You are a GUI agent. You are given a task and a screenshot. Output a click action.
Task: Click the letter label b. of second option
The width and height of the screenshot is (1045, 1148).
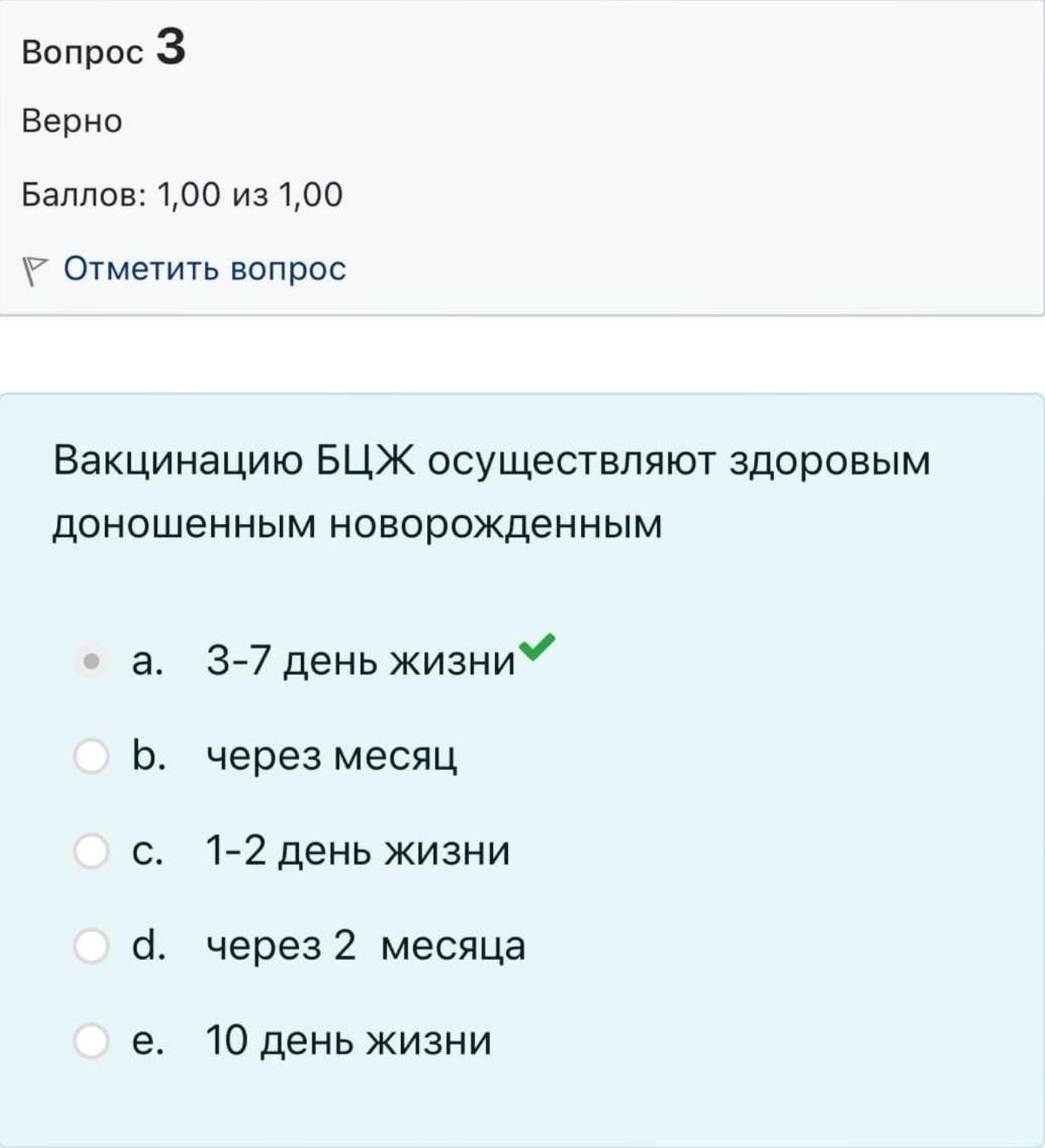[149, 755]
